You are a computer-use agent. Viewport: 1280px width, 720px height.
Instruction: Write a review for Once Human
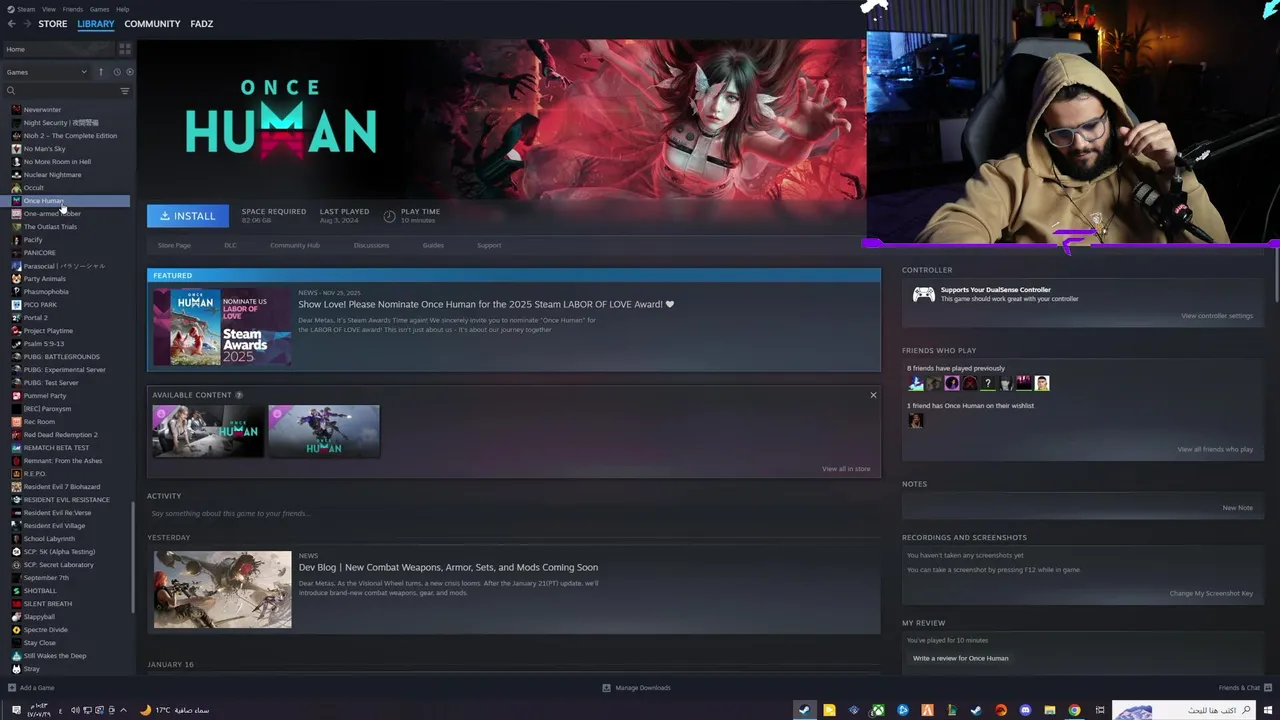(x=961, y=658)
